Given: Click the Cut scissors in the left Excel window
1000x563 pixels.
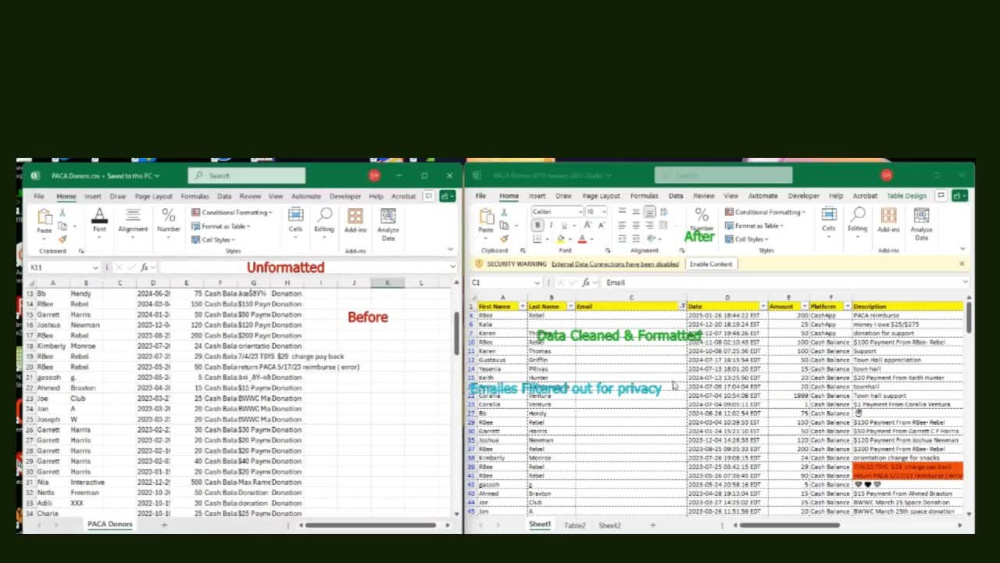Looking at the screenshot, I should 62,212.
